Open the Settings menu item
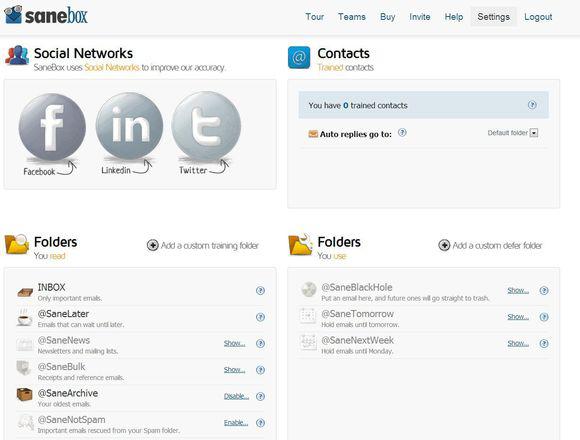The width and height of the screenshot is (580, 440). [x=493, y=17]
